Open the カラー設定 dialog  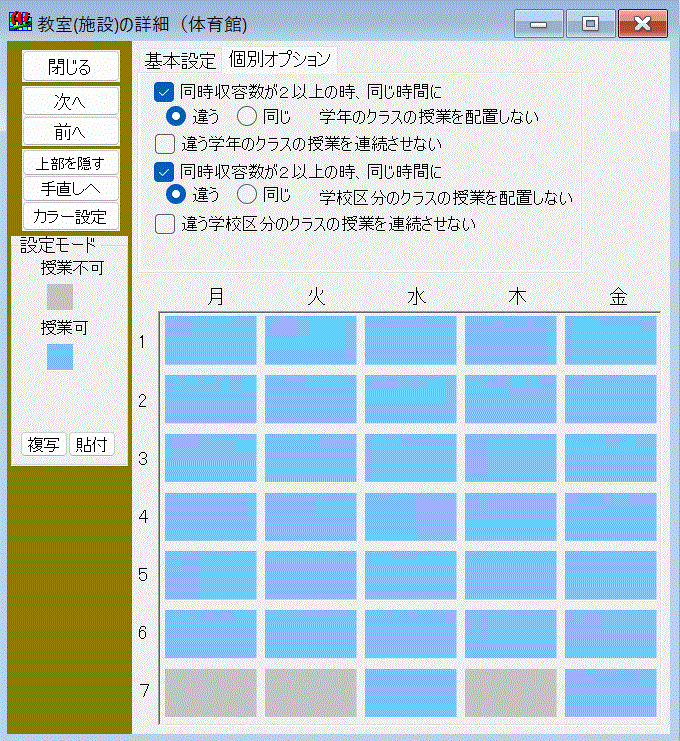tap(70, 216)
